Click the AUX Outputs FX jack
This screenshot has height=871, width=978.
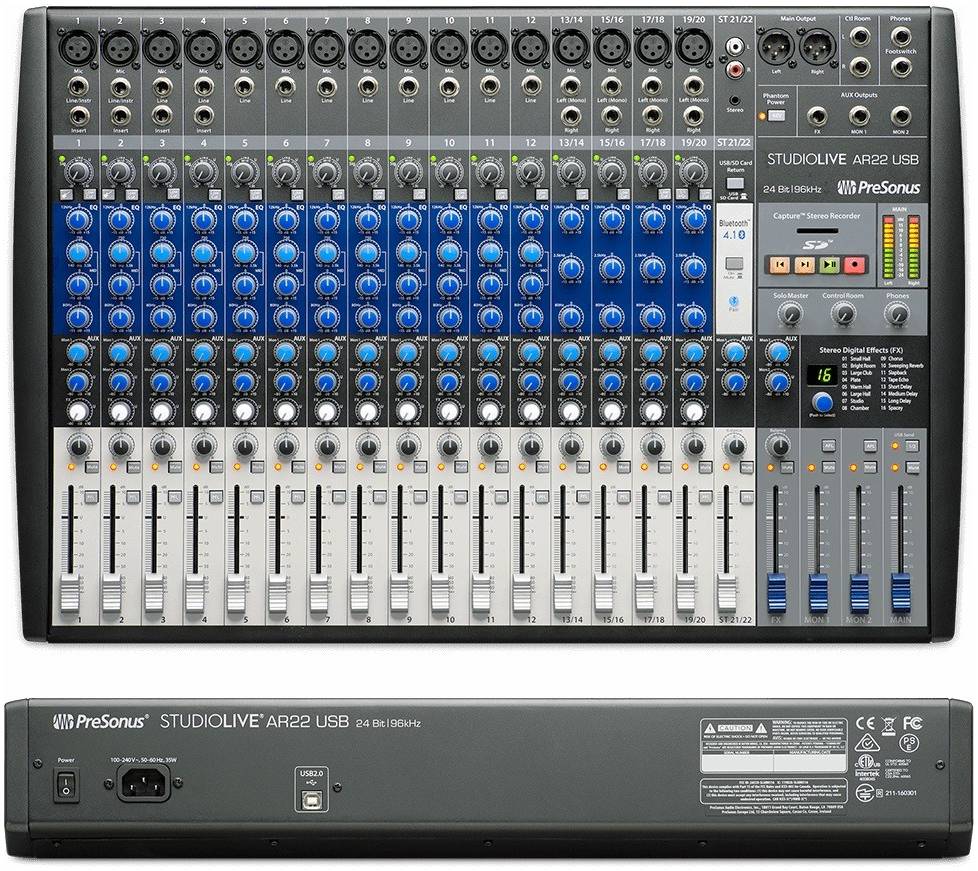pyautogui.click(x=817, y=116)
